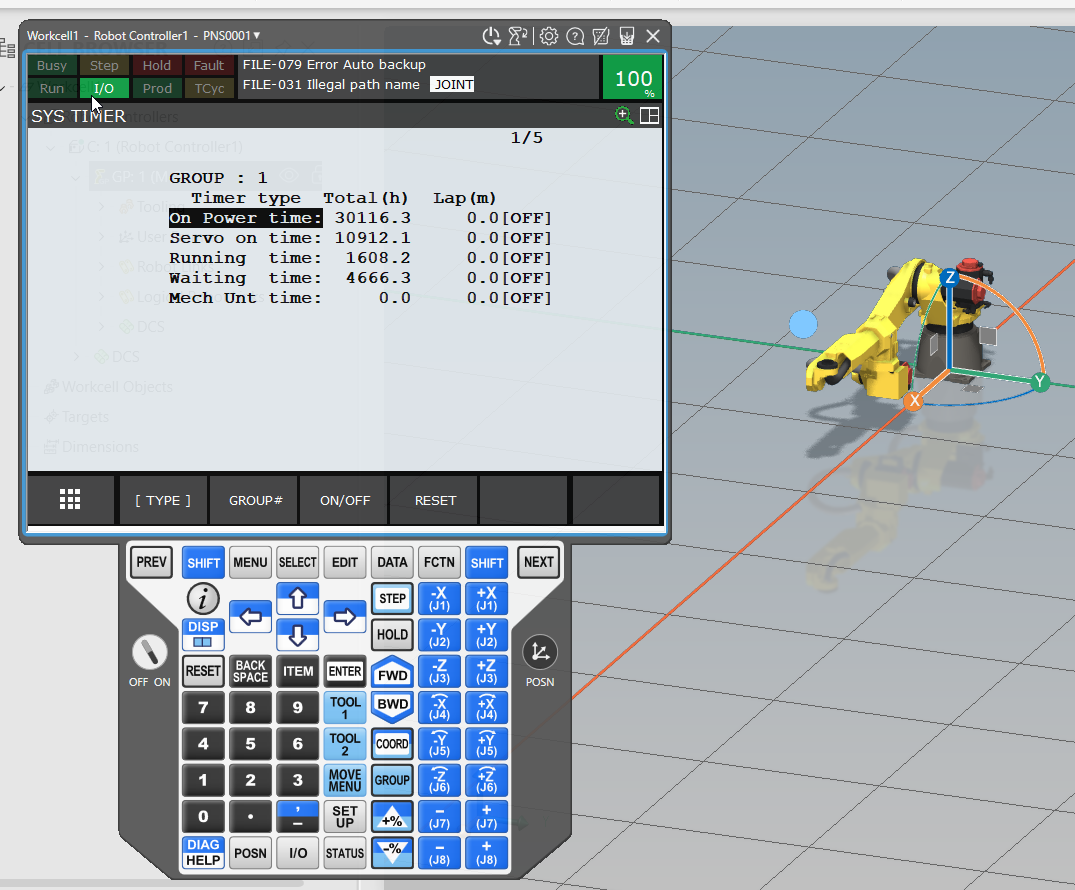Click the round info (i) key
The width and height of the screenshot is (1075, 890).
203,599
